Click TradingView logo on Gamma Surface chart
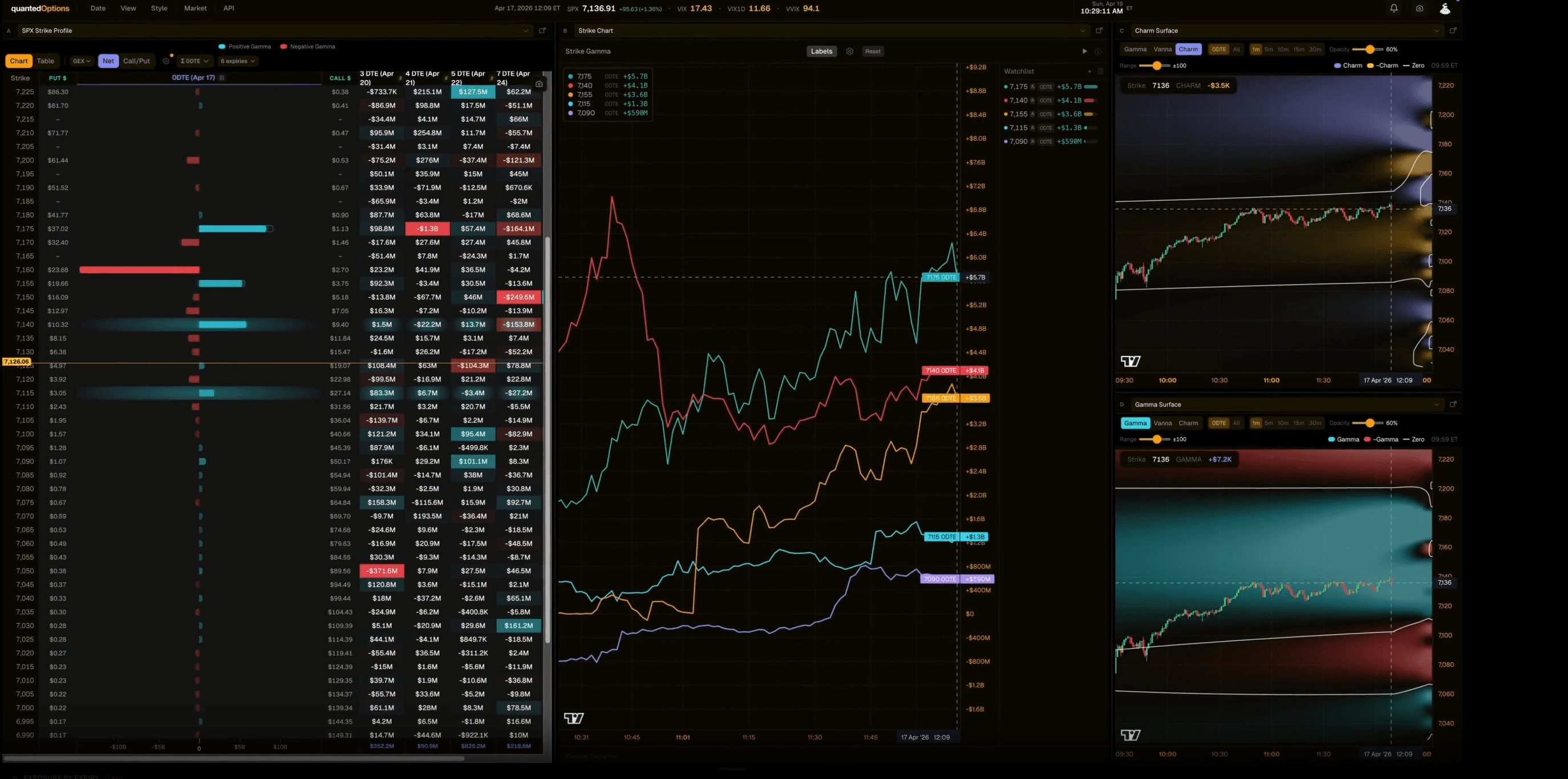Screen dimensions: 1568x779 click(x=1131, y=735)
